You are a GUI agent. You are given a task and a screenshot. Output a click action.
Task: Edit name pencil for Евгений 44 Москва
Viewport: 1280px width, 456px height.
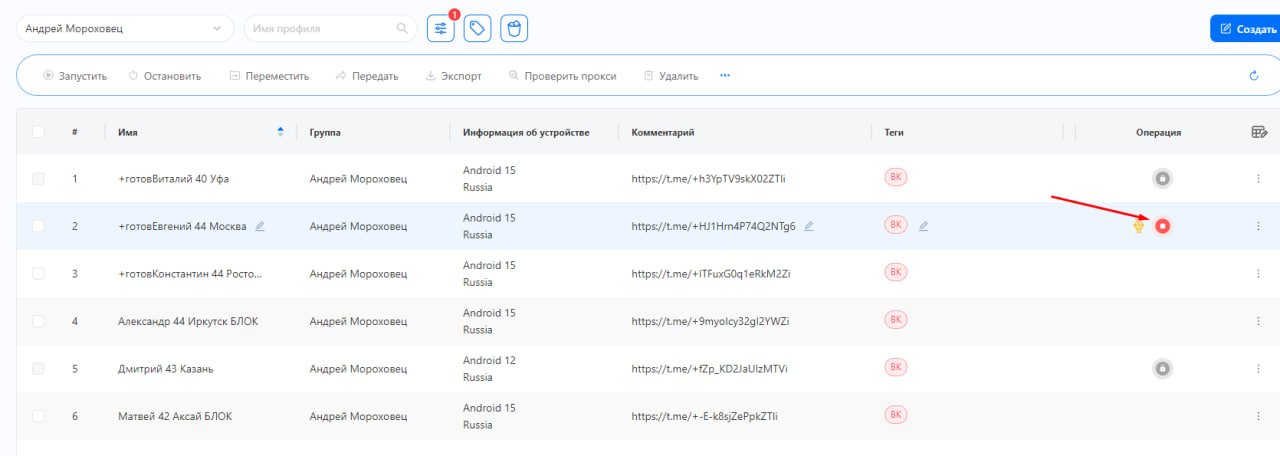pyautogui.click(x=260, y=226)
